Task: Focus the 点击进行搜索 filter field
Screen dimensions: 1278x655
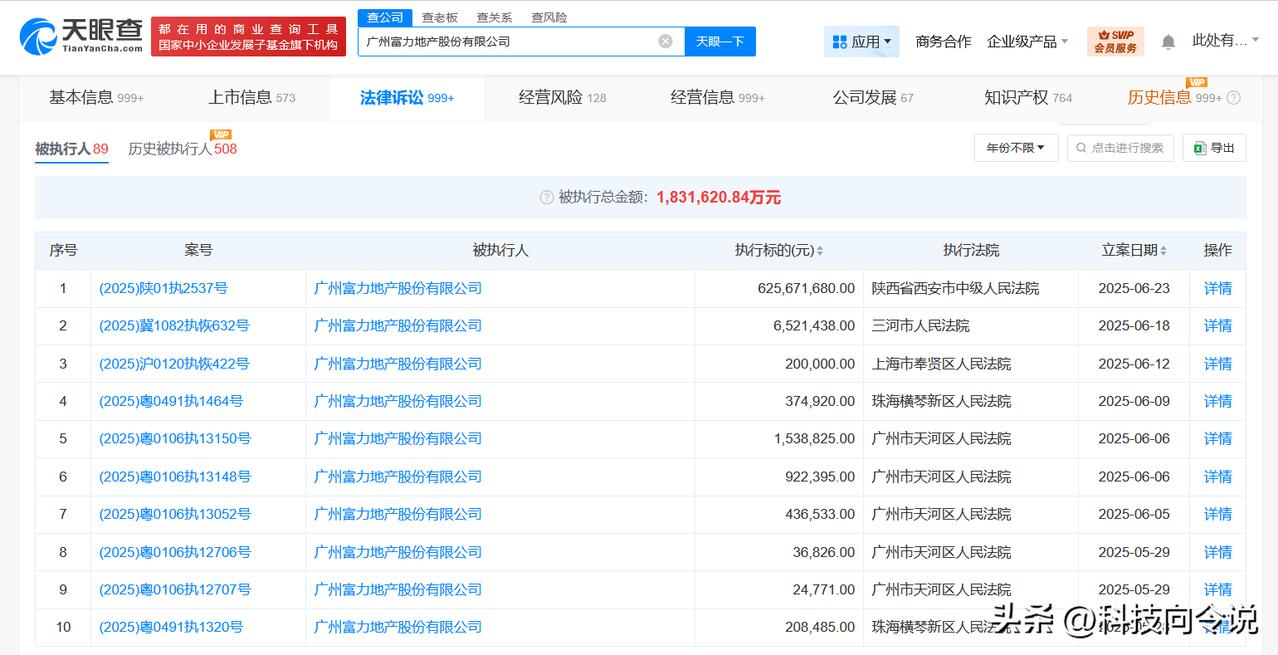Action: tap(1120, 148)
